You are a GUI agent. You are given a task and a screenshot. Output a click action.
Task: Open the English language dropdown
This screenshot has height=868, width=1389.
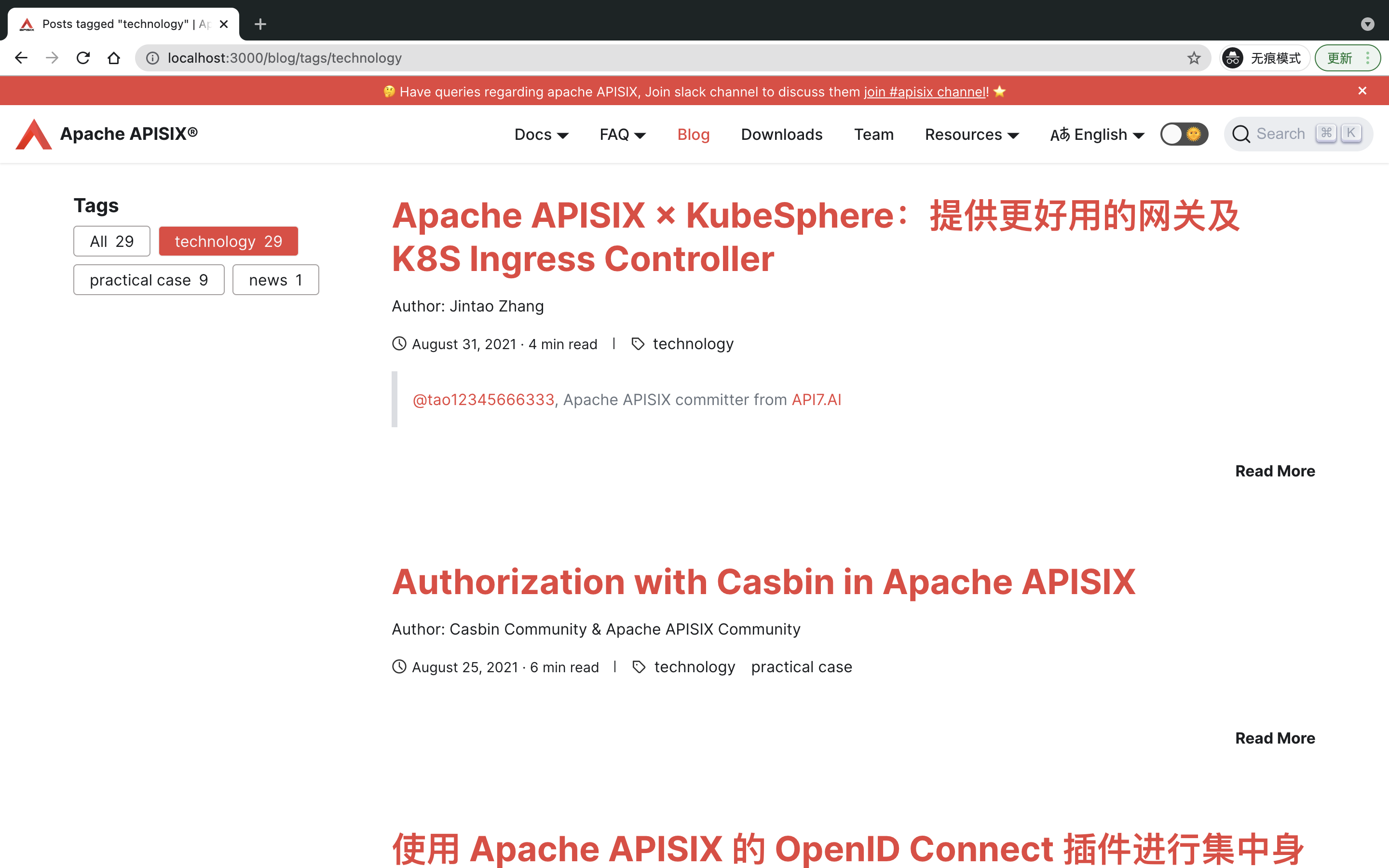tap(1097, 135)
